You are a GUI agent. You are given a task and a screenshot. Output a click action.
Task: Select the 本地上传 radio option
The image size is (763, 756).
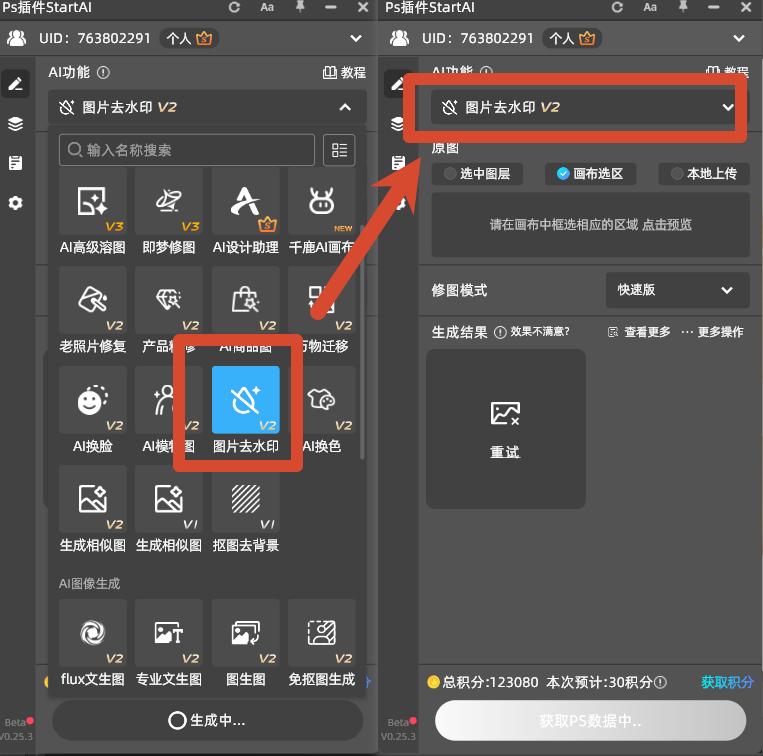[704, 174]
